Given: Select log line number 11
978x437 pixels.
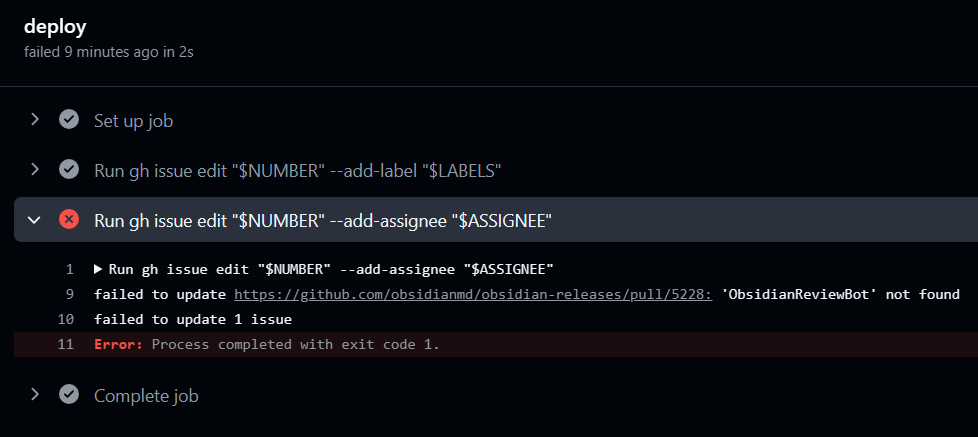Looking at the screenshot, I should coord(66,344).
